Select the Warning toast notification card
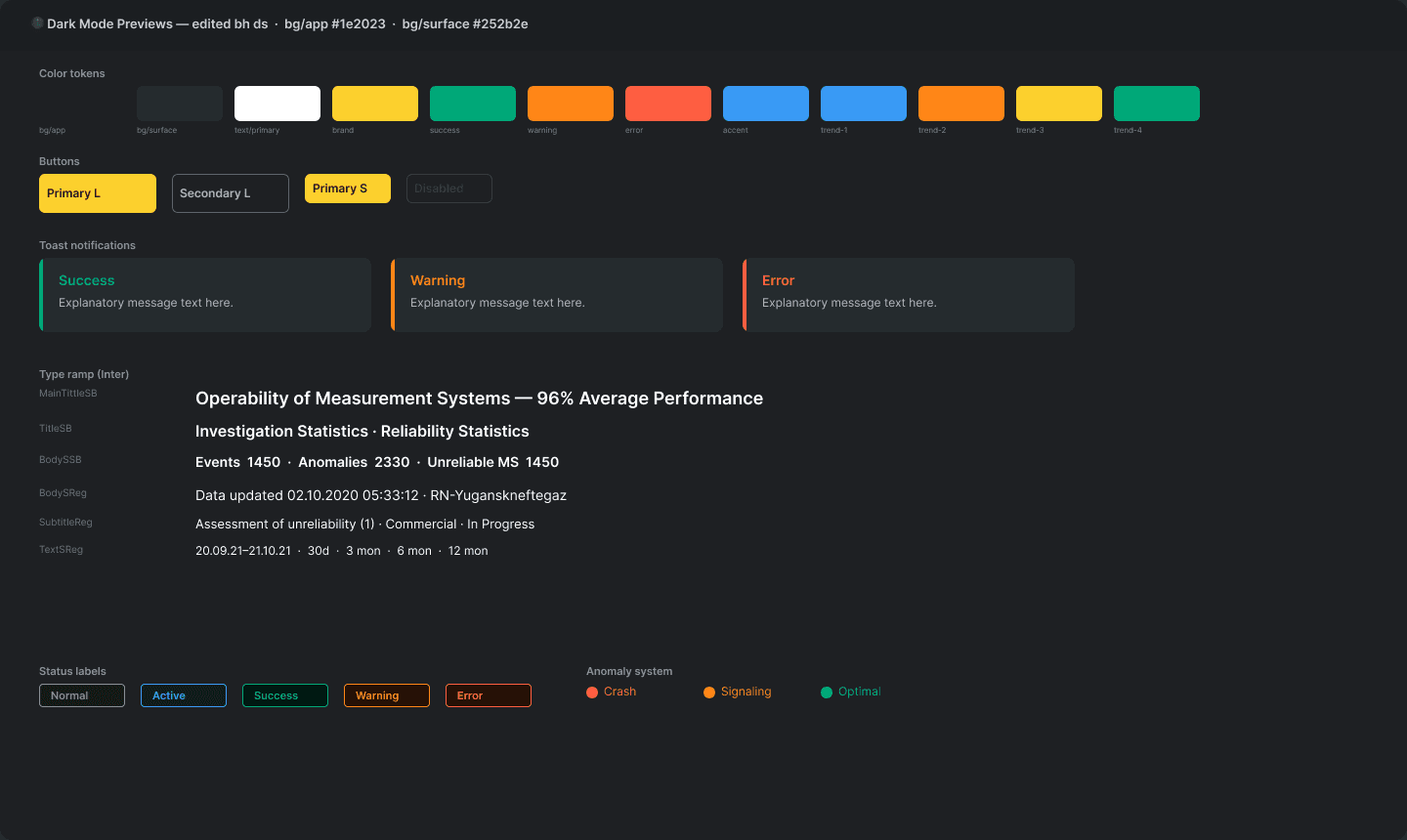Screen dimensions: 1407x840 click(x=557, y=295)
